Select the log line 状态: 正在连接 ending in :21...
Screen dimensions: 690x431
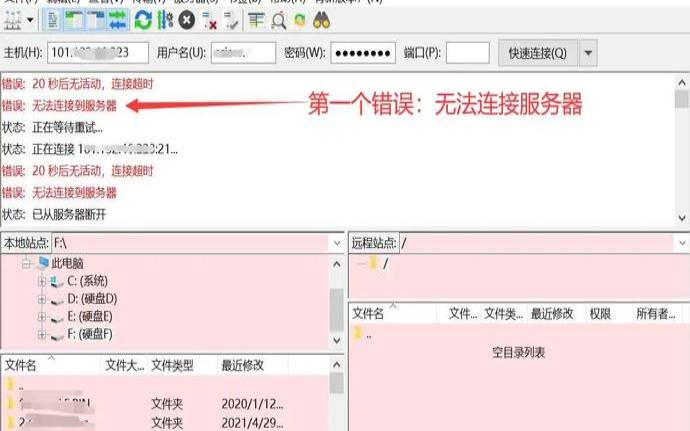pyautogui.click(x=90, y=149)
